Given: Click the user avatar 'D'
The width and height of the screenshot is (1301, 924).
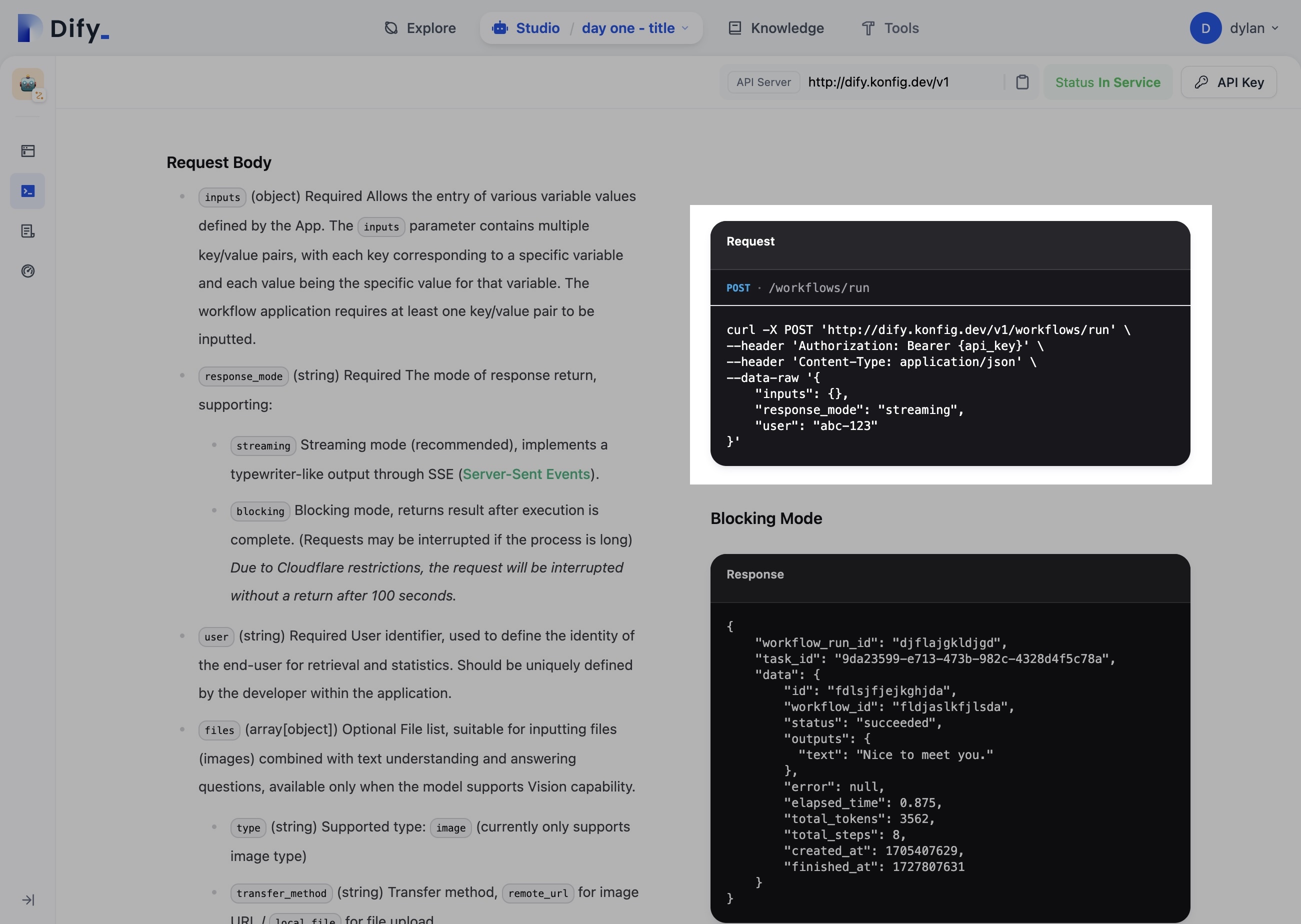Looking at the screenshot, I should (1205, 28).
